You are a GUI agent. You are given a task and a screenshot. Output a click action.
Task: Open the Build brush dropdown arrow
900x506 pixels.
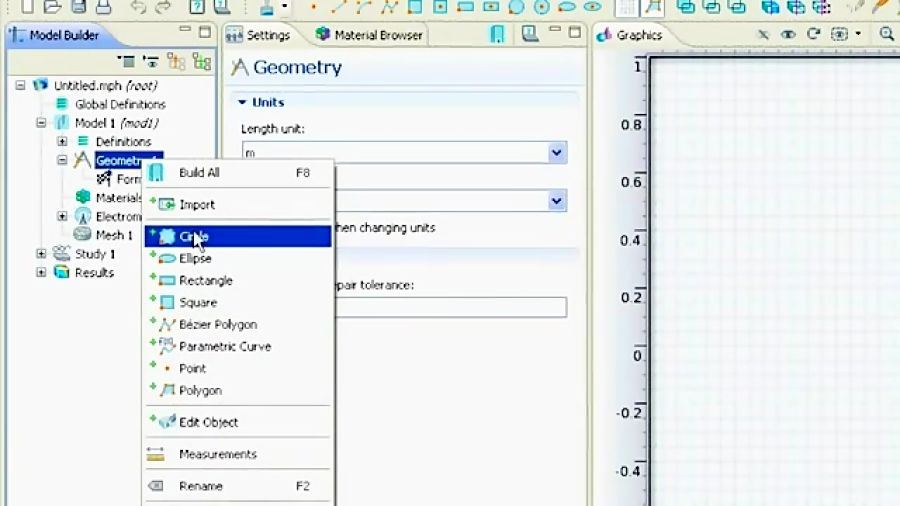(284, 7)
